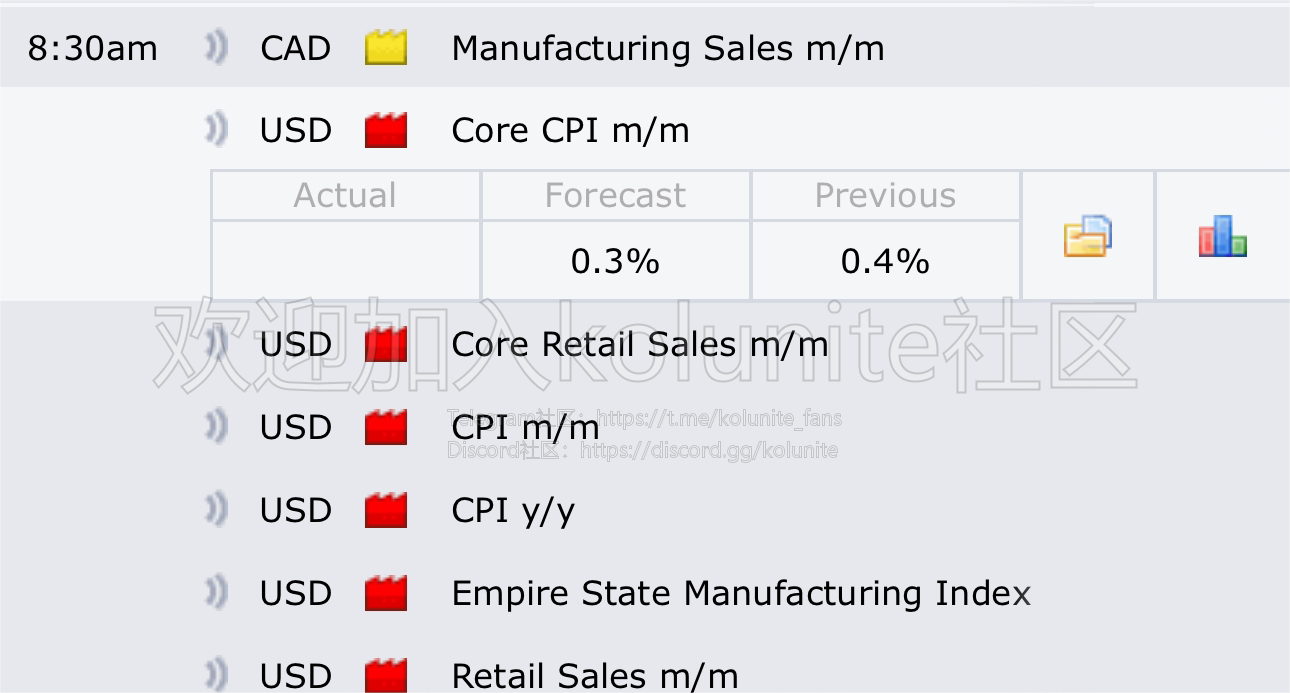Screen dimensions: 1290x693
Task: Click the sound icon next to CAD
Action: (217, 48)
